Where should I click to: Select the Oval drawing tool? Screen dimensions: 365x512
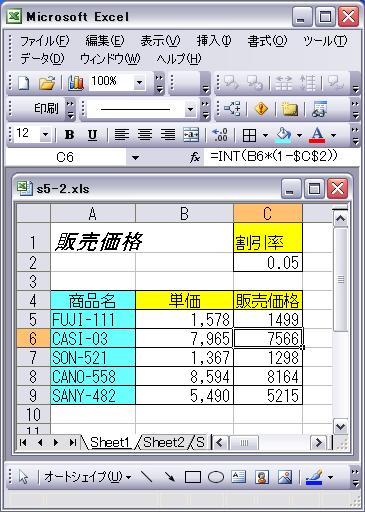pyautogui.click(x=216, y=477)
